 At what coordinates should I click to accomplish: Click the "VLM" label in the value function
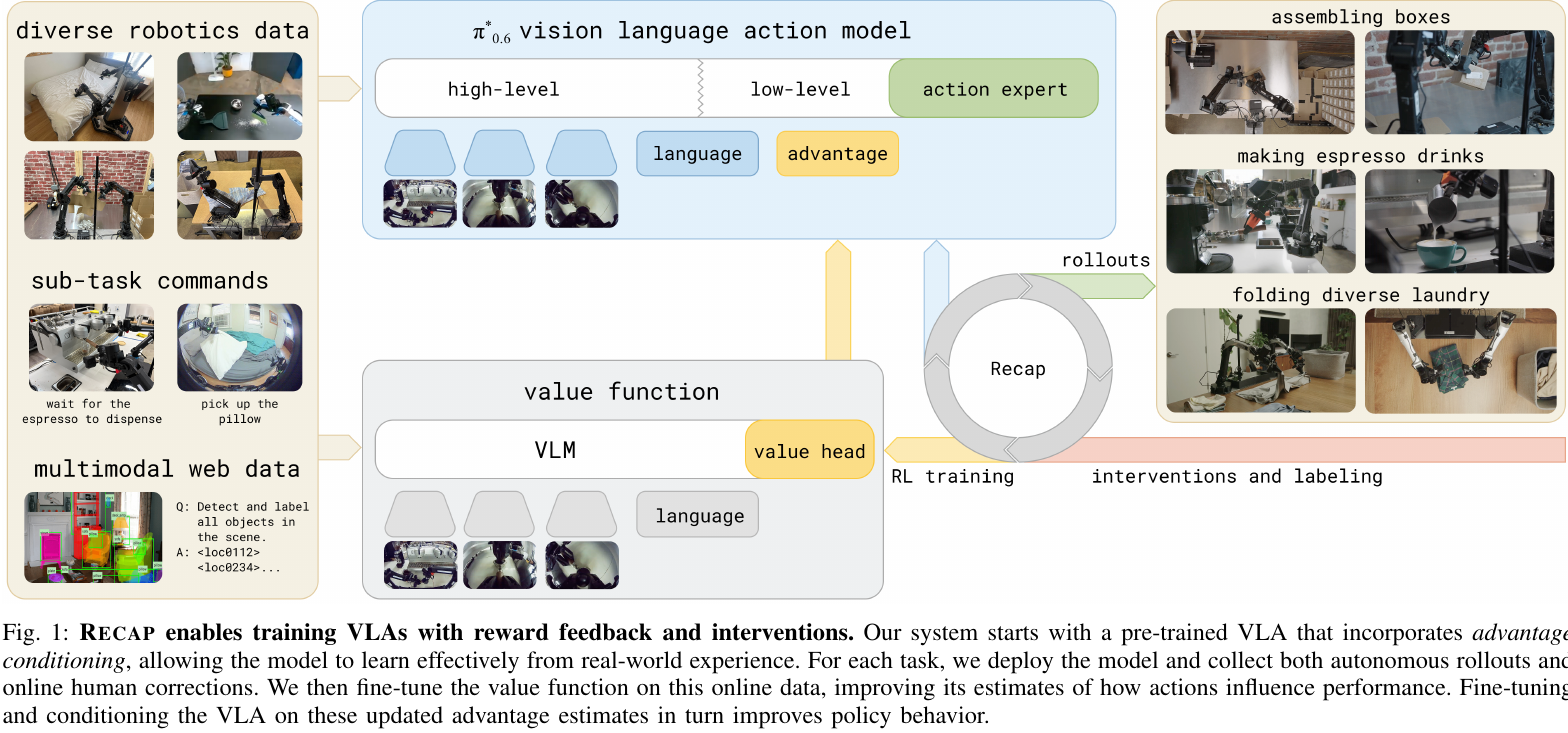[555, 450]
